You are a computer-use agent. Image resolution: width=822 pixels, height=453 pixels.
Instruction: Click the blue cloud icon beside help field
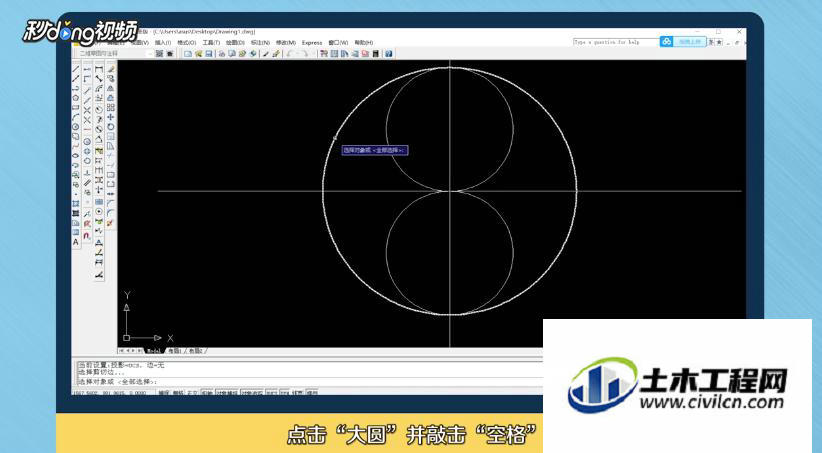(666, 41)
